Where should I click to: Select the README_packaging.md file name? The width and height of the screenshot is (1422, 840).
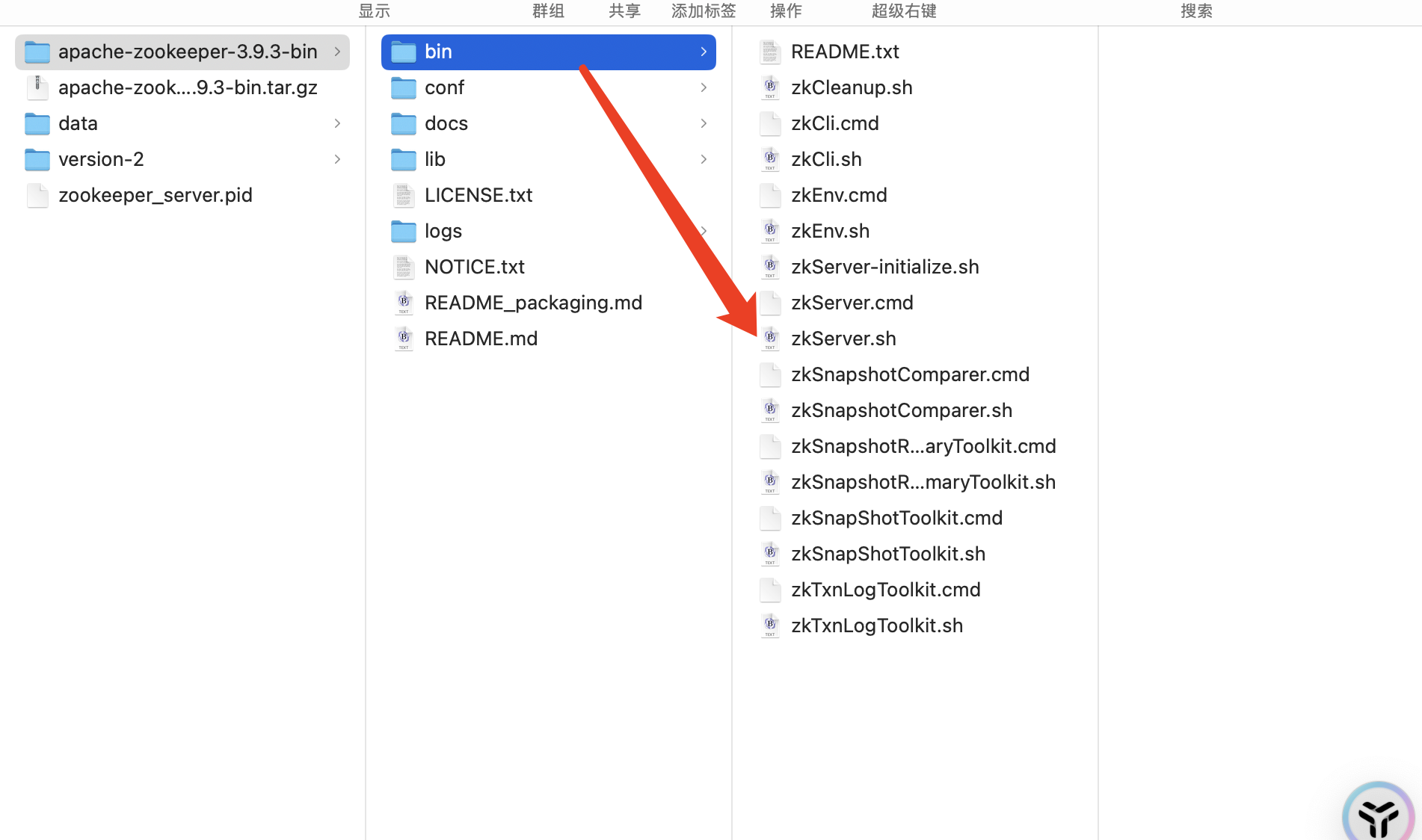click(533, 303)
